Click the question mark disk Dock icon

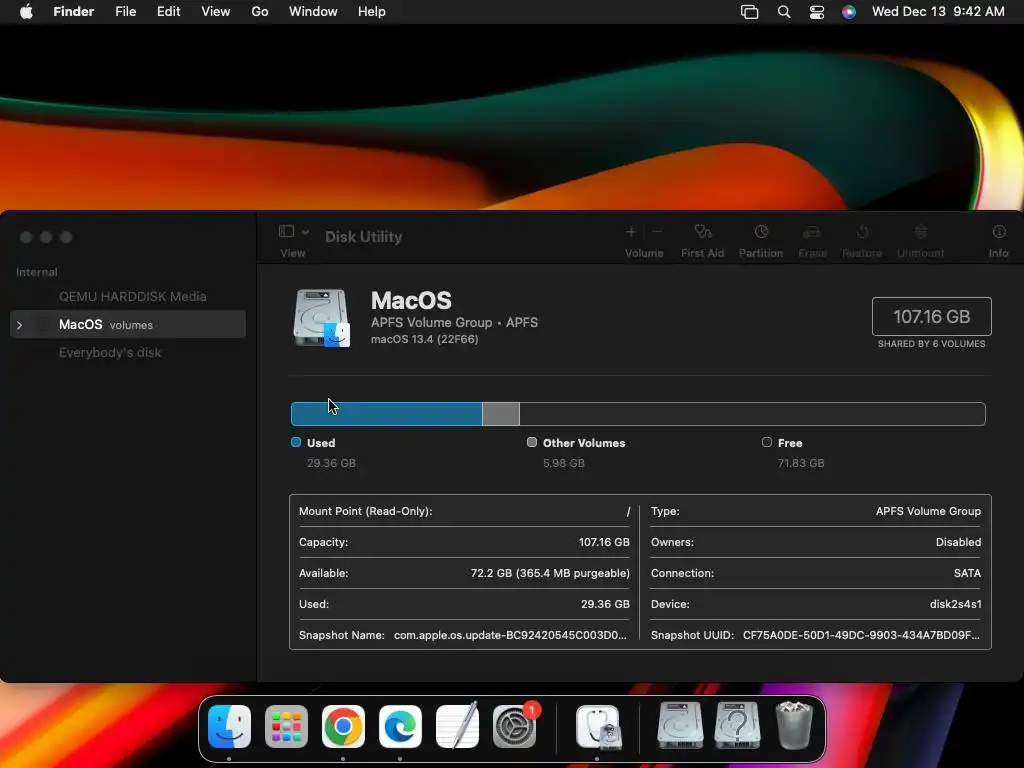click(x=737, y=725)
